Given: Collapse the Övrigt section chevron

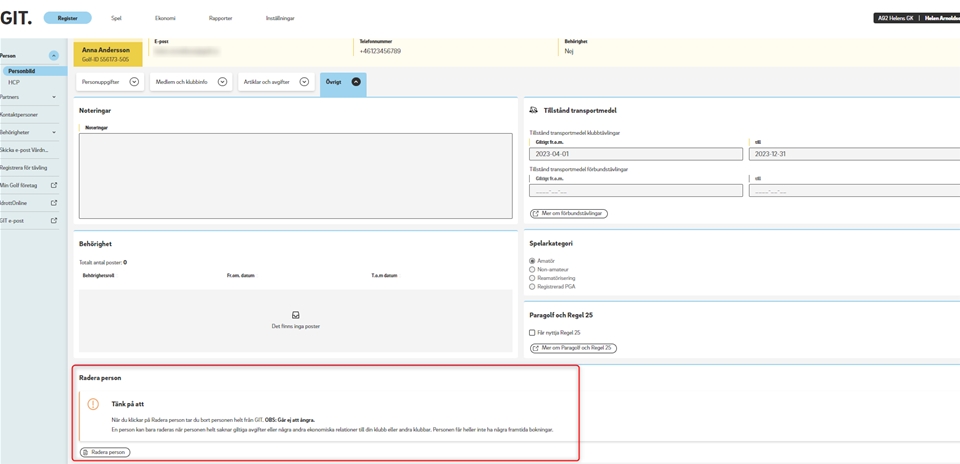Looking at the screenshot, I should 356,82.
